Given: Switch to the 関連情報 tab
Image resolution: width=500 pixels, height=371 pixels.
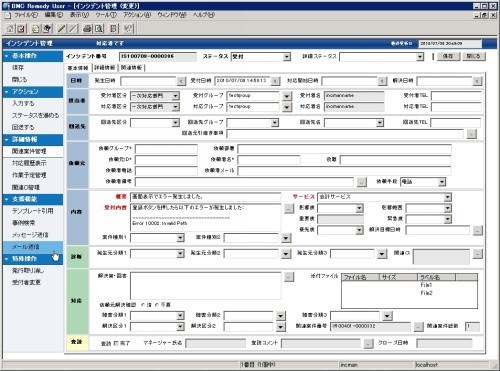Looking at the screenshot, I should click(131, 68).
